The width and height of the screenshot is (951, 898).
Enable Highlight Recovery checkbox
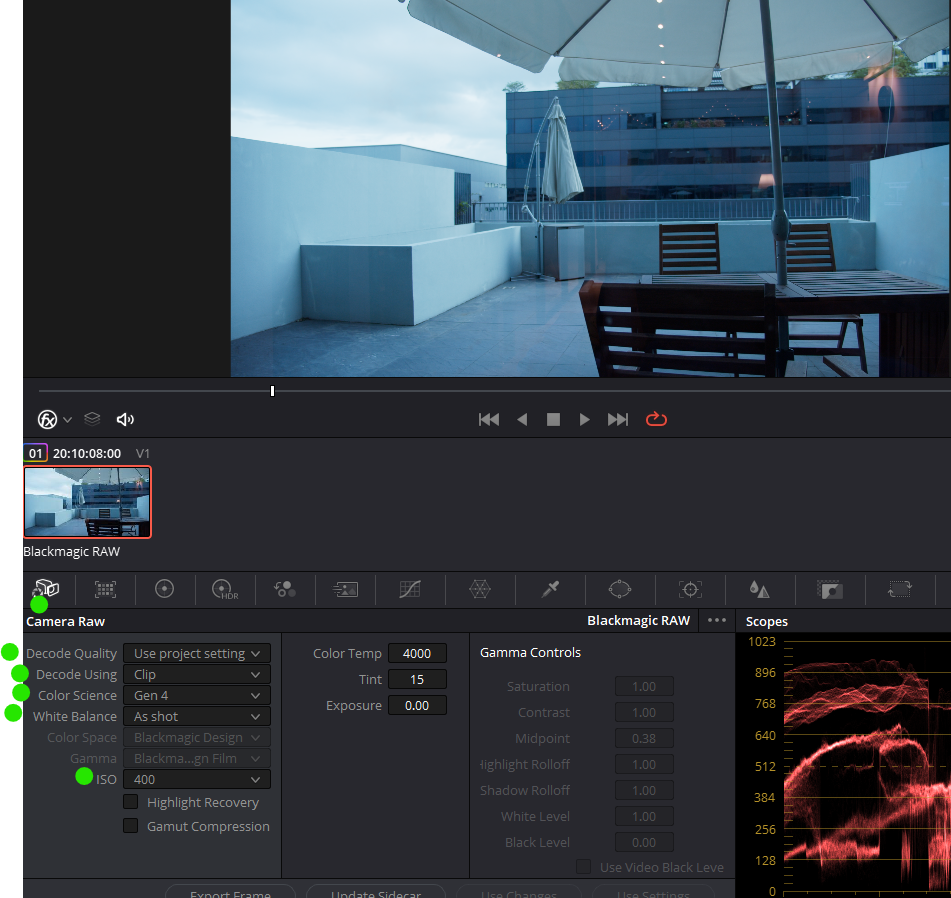pyautogui.click(x=131, y=802)
